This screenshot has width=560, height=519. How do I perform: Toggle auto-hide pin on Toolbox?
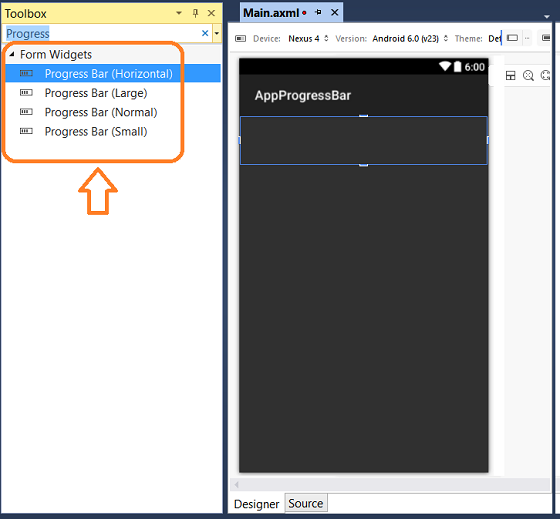pyautogui.click(x=195, y=13)
